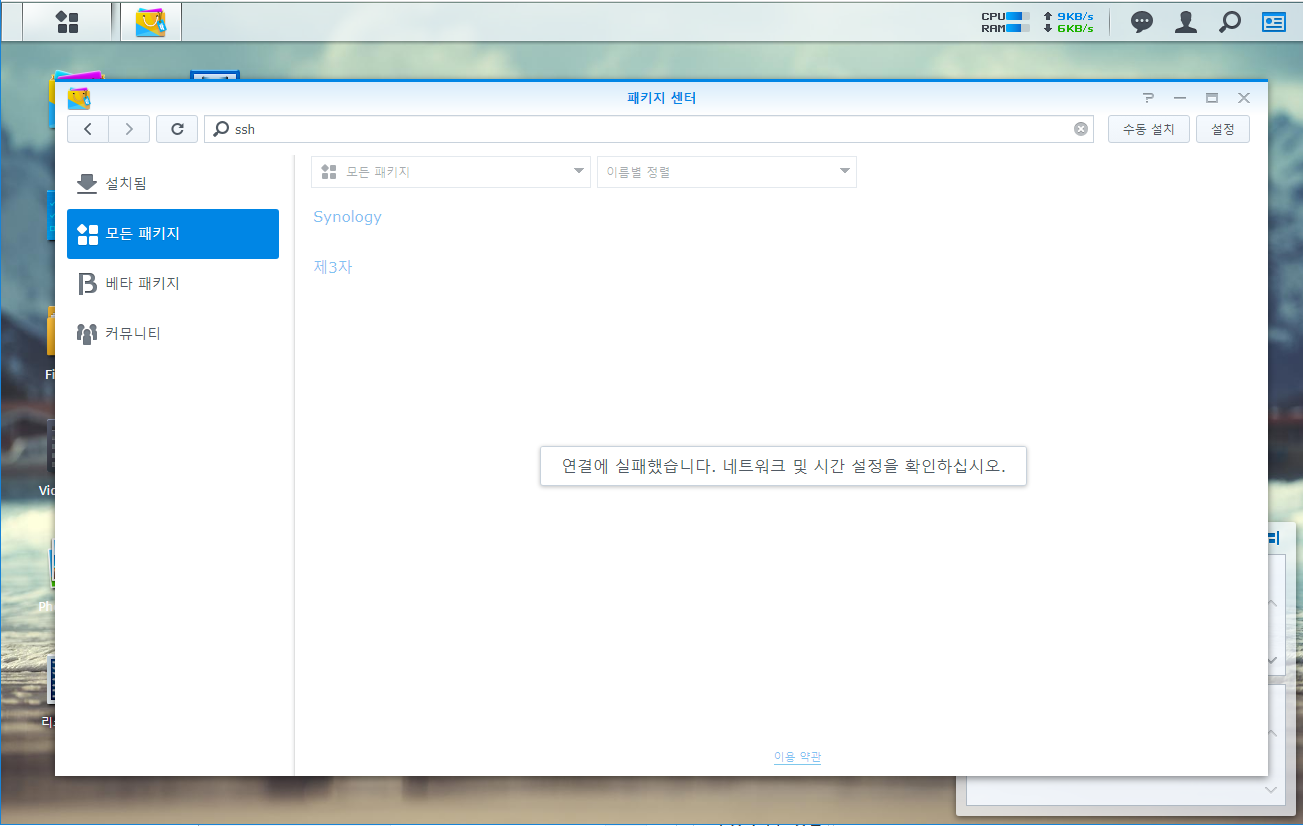Maximize the Package Center window
Screen dimensions: 1303x826
1212,98
